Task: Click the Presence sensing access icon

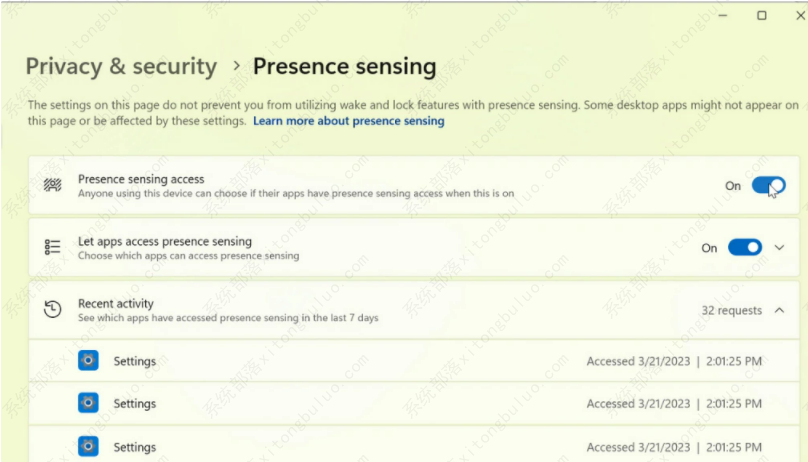Action: tap(53, 185)
